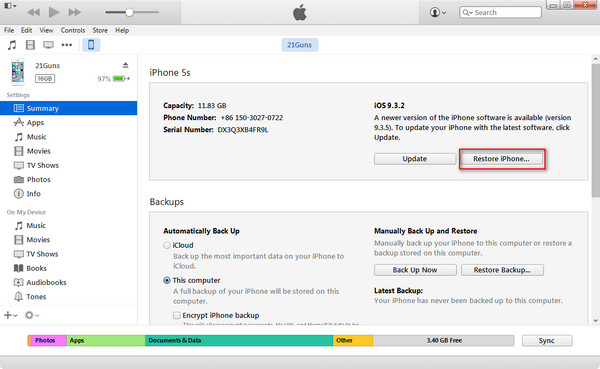Viewport: 600px width, 369px height.
Task: Click the 21Guns device tab button
Action: click(300, 45)
